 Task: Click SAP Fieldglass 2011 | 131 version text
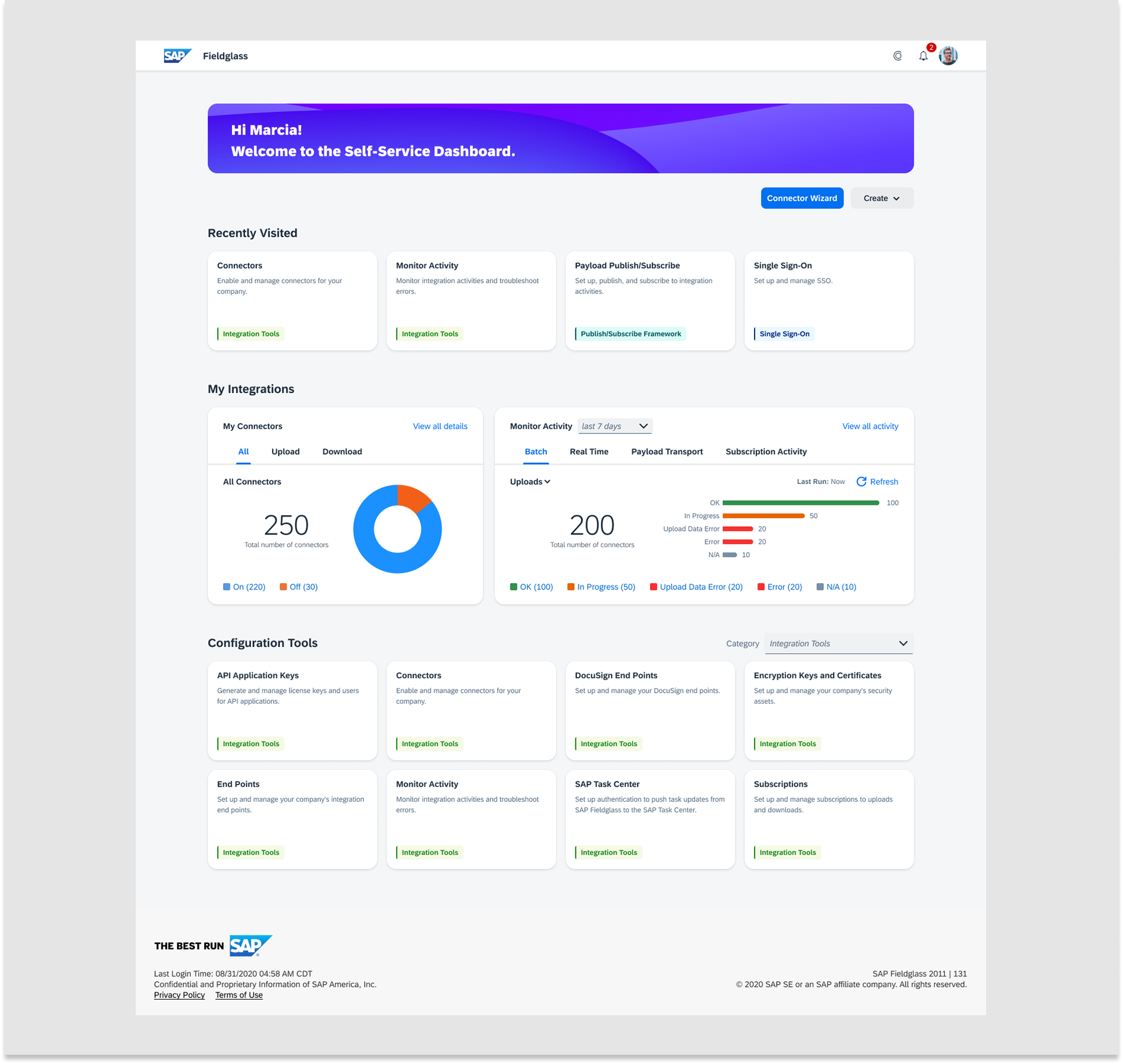(919, 973)
